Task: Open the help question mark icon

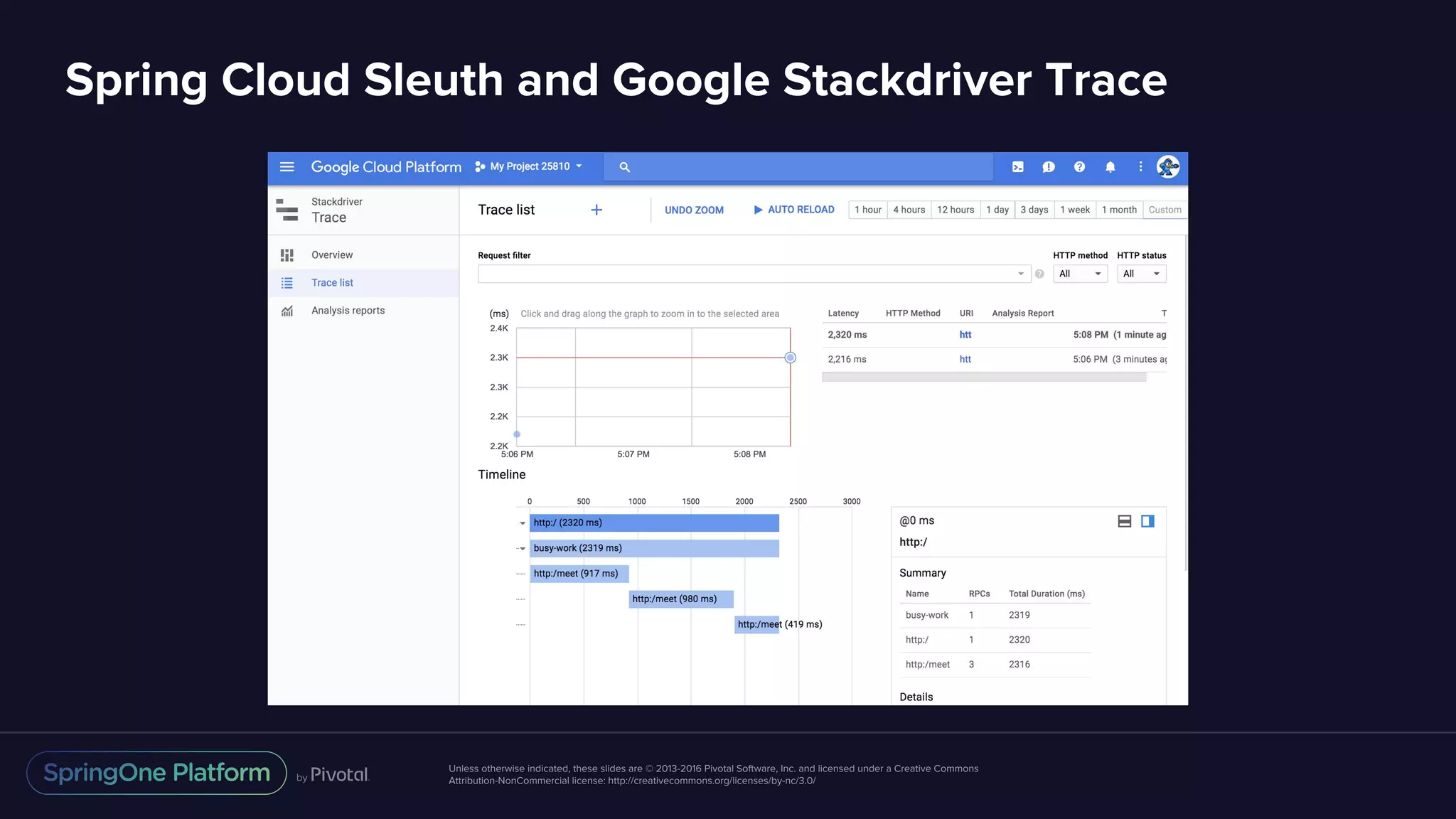Action: tap(1079, 166)
